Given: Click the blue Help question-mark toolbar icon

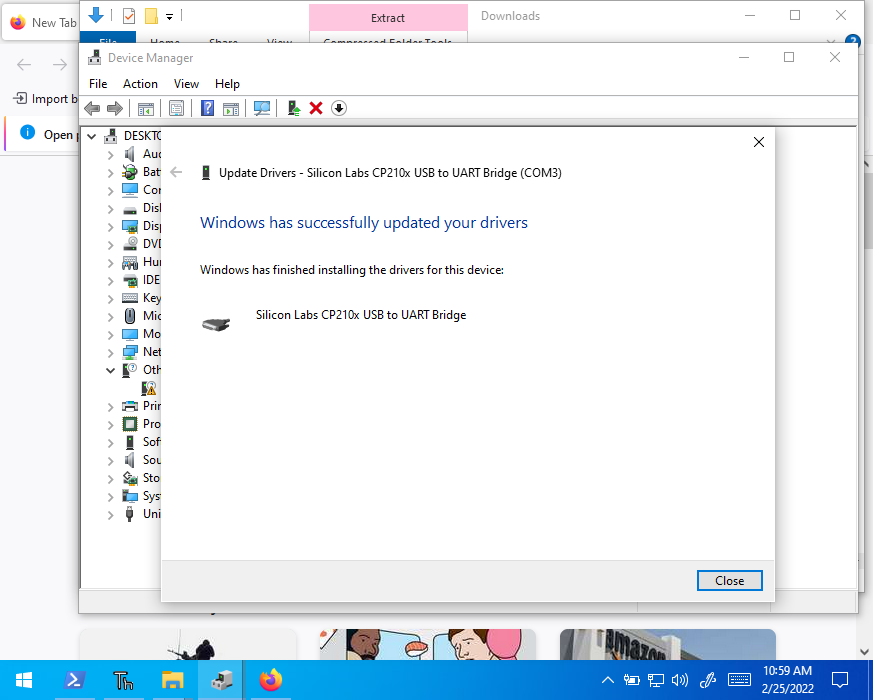Looking at the screenshot, I should click(x=207, y=108).
